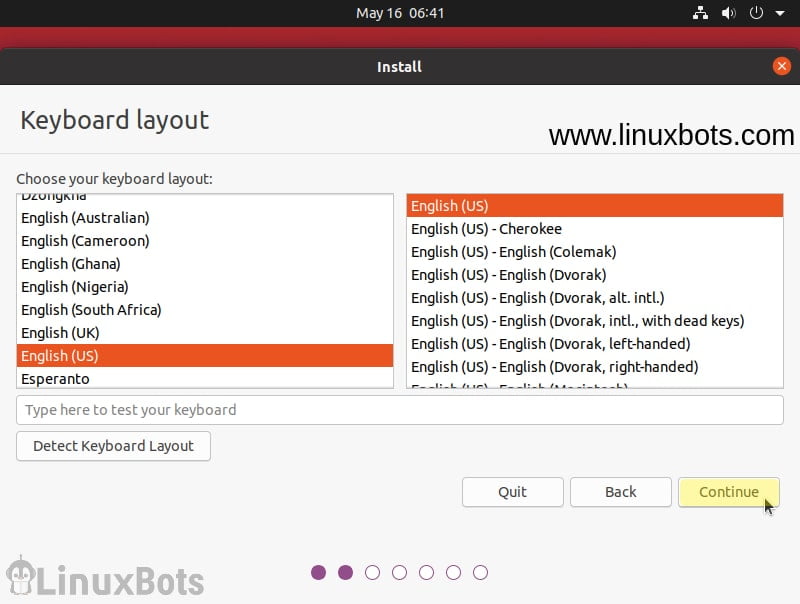Click the clock showing May 16 06:41
800x604 pixels.
pyautogui.click(x=398, y=13)
